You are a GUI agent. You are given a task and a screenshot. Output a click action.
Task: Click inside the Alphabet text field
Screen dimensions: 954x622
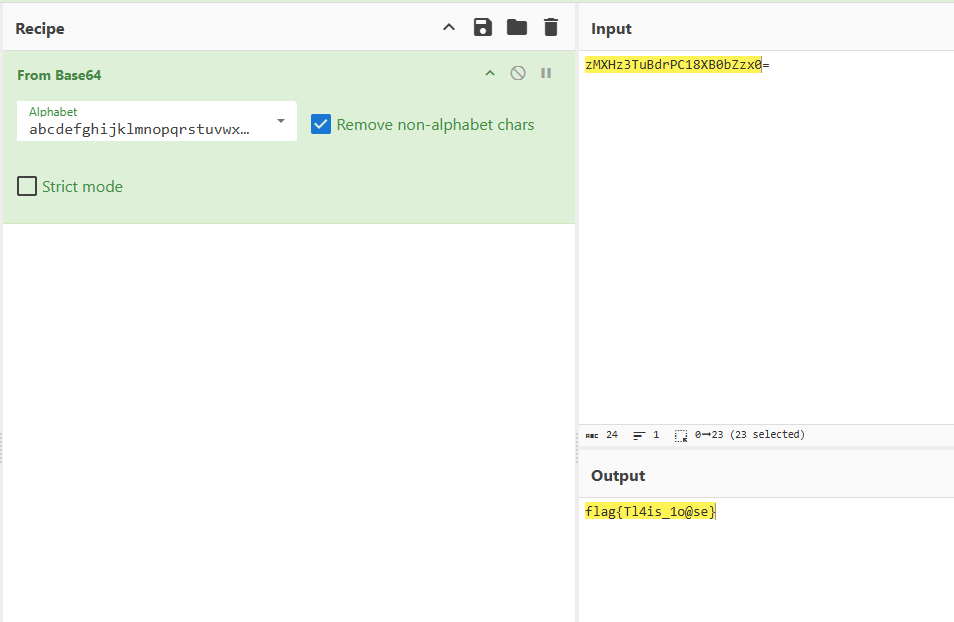pyautogui.click(x=140, y=129)
